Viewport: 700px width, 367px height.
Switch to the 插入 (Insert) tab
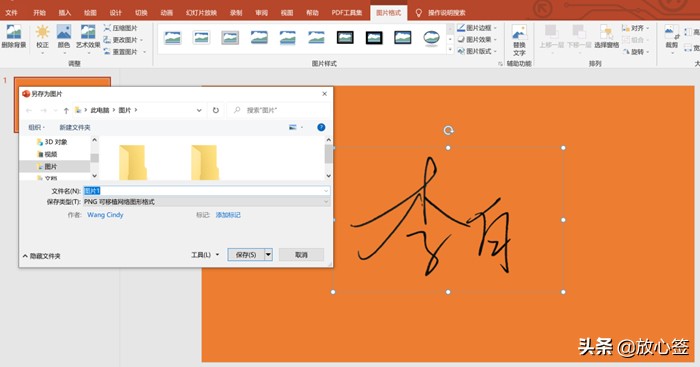tap(65, 13)
